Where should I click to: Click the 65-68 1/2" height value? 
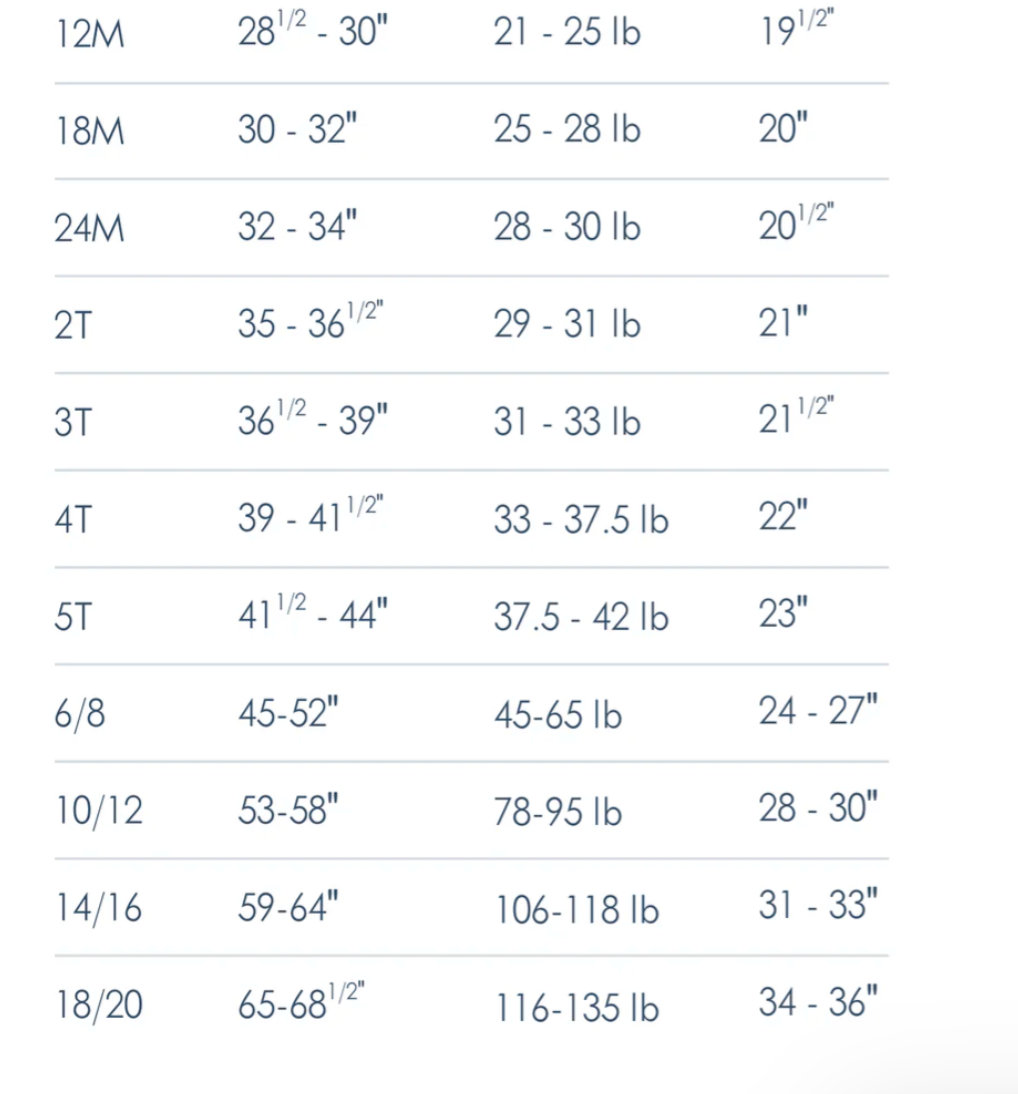(x=301, y=1002)
